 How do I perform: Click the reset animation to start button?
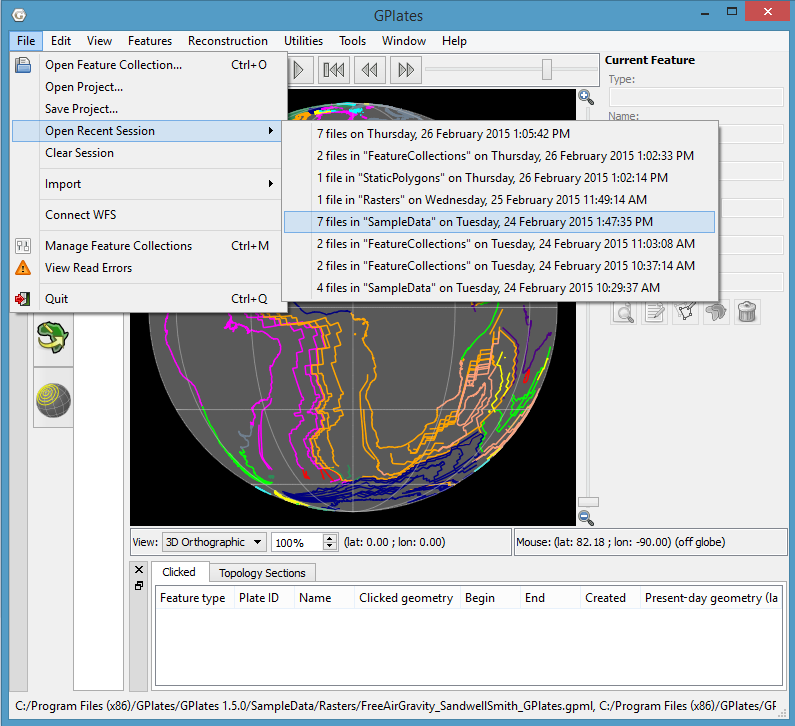pos(334,69)
